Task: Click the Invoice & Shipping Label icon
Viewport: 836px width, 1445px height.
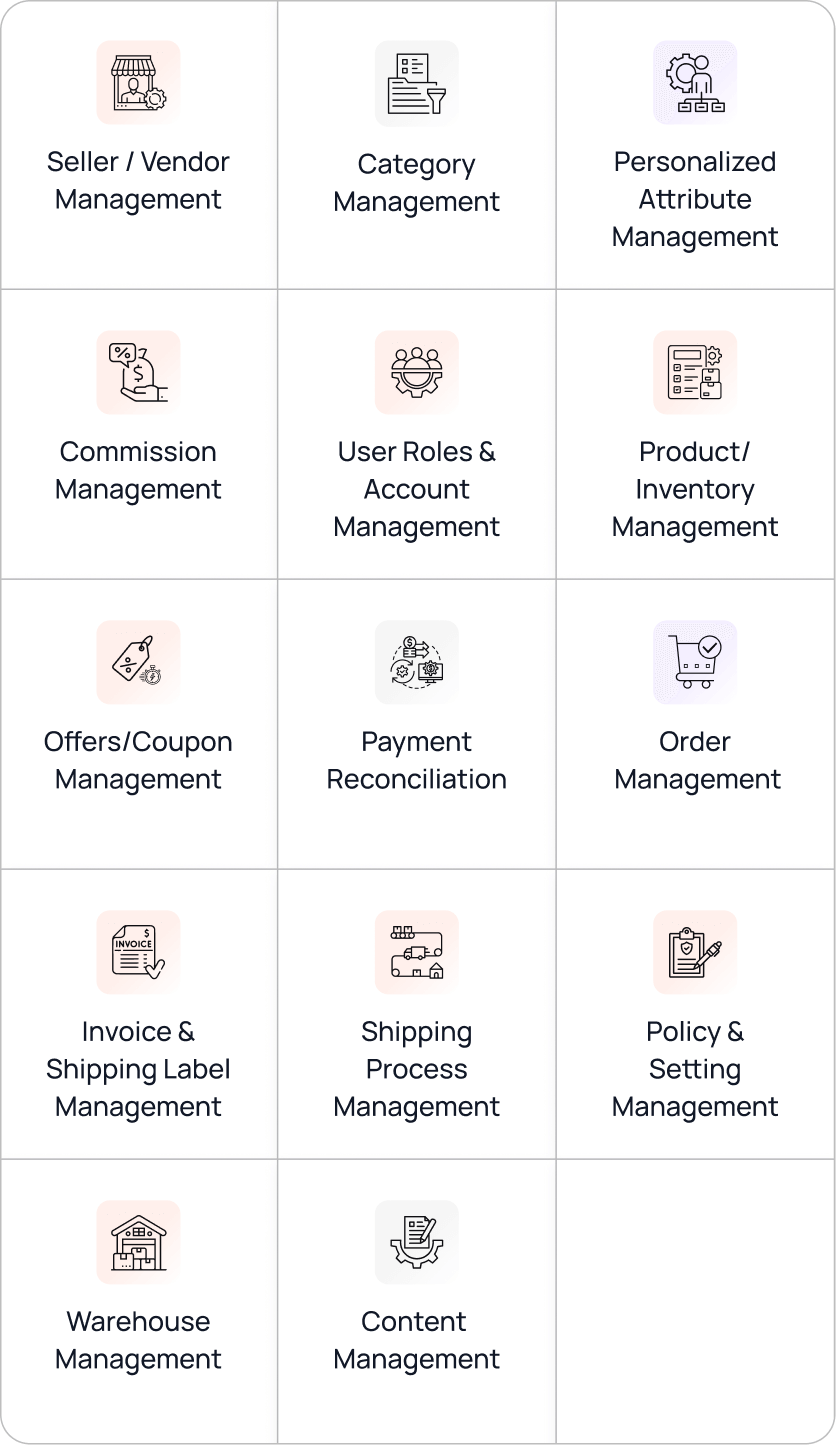Action: pyautogui.click(x=138, y=952)
